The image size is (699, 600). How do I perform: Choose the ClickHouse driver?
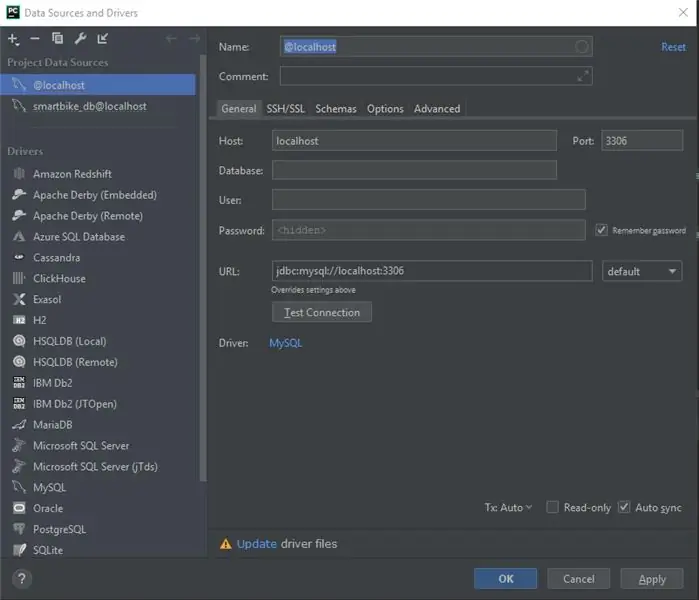point(59,279)
